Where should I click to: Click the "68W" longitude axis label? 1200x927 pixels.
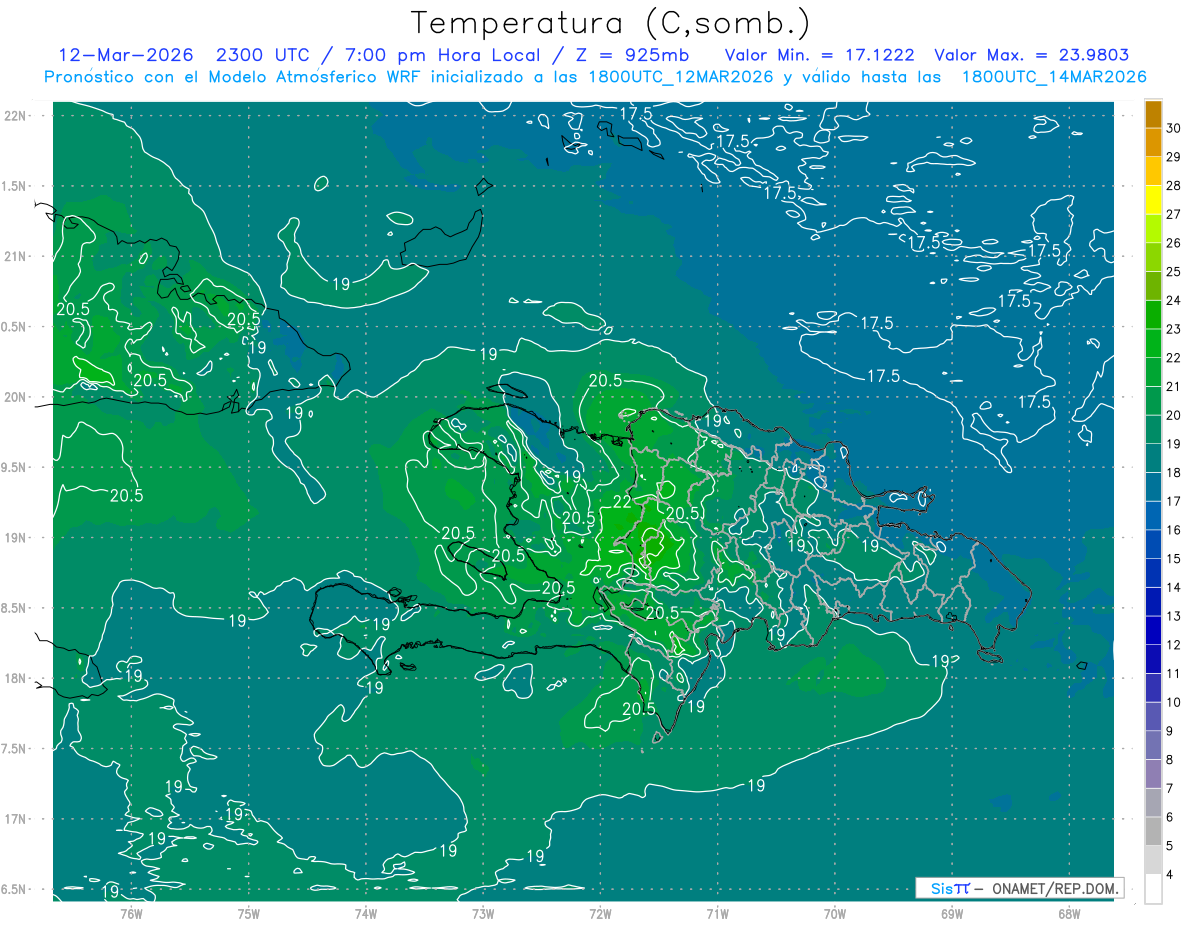1069,913
